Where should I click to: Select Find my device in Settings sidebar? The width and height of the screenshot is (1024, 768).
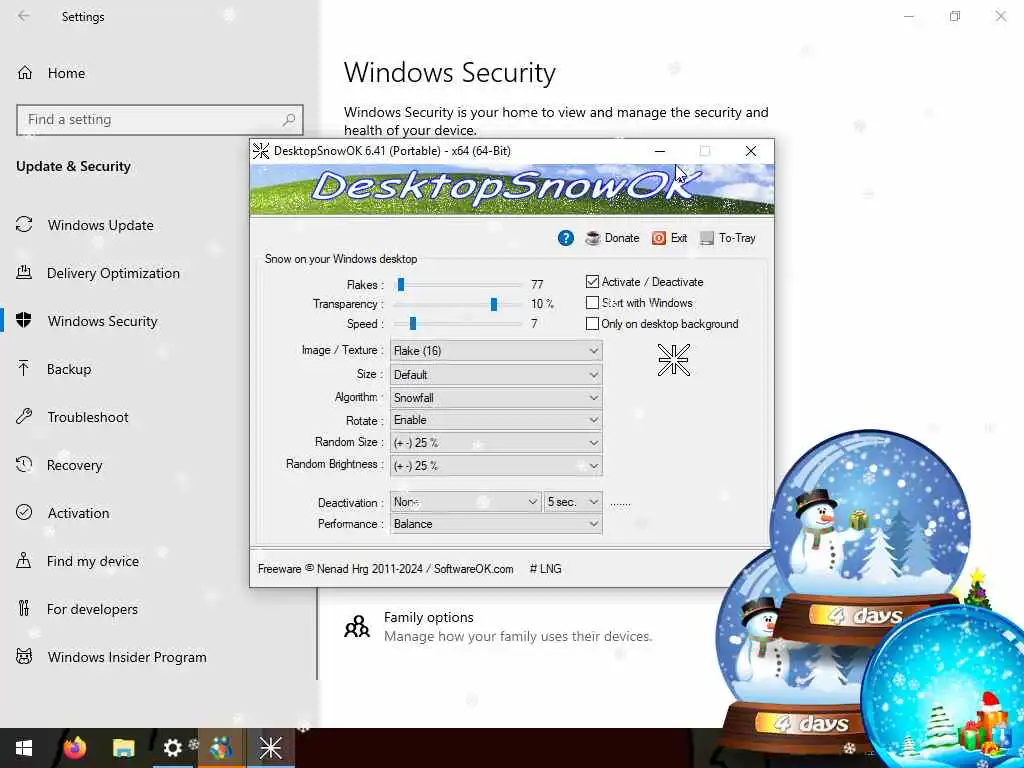(x=93, y=561)
